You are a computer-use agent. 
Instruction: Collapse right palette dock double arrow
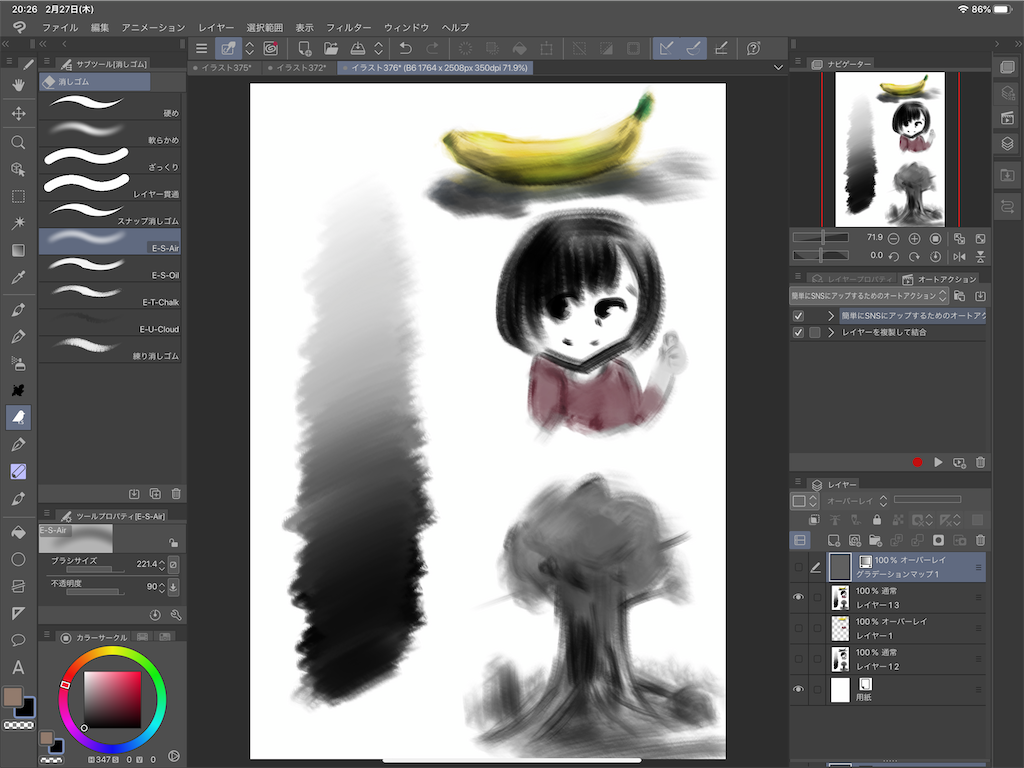point(1017,44)
